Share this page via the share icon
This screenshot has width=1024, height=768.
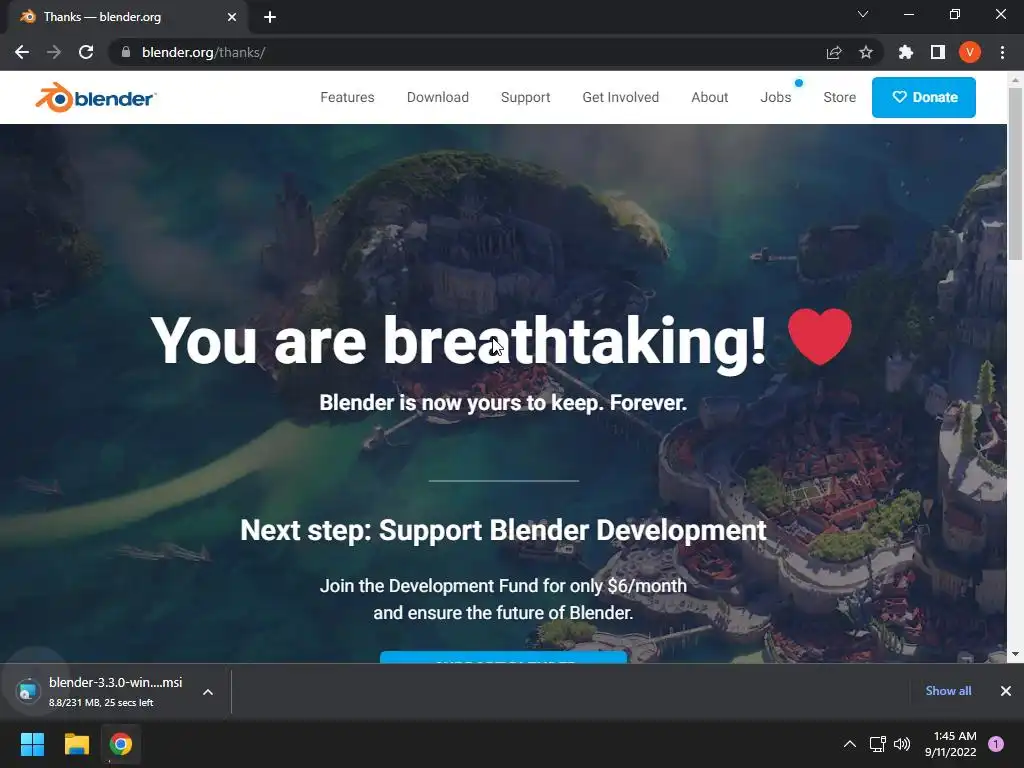(833, 52)
